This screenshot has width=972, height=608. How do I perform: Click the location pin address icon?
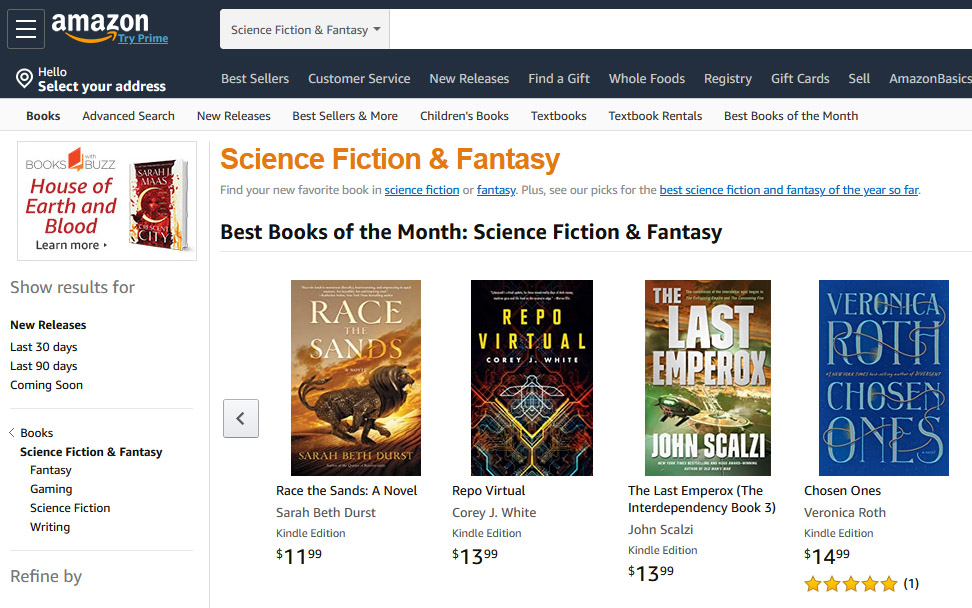(x=24, y=79)
